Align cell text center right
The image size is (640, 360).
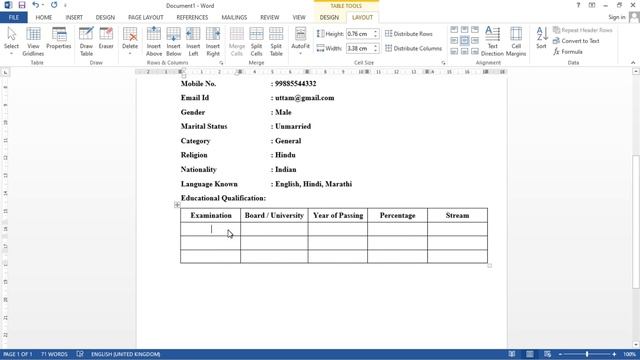click(475, 40)
